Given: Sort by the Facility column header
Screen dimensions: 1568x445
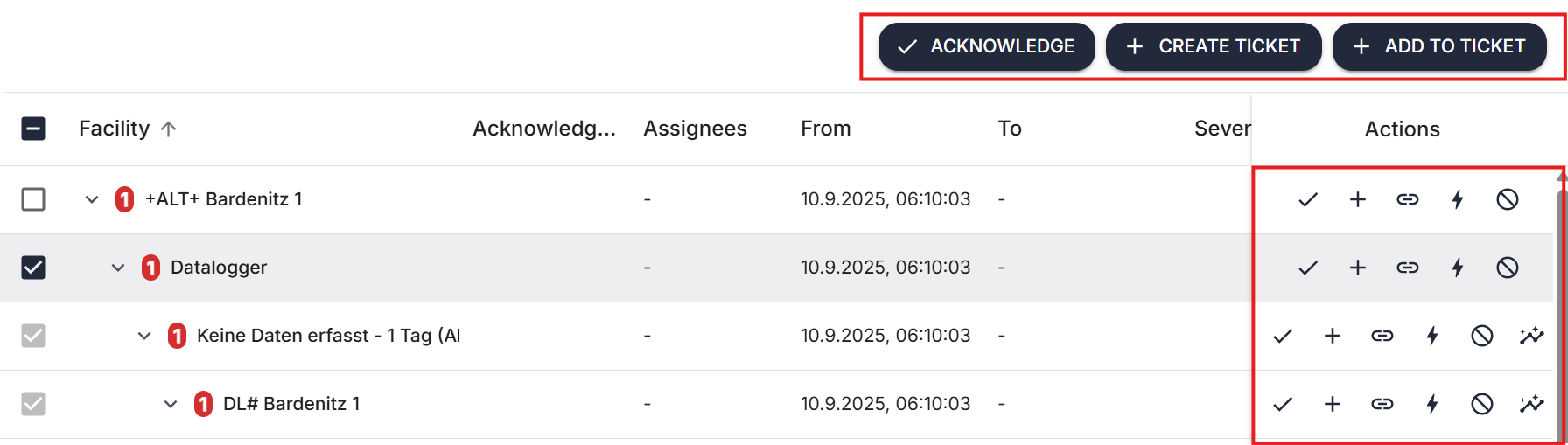Looking at the screenshot, I should coord(115,129).
